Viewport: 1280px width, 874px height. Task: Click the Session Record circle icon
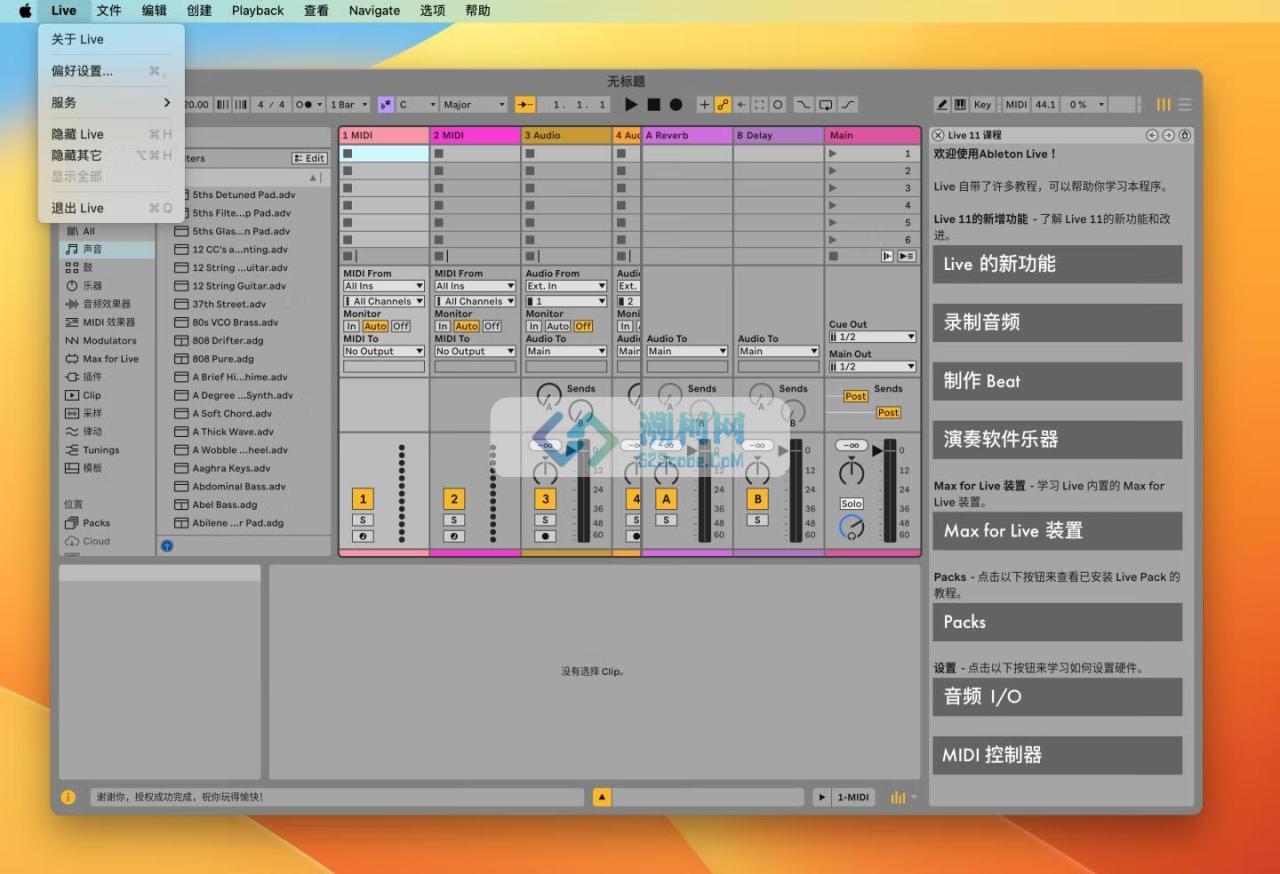(x=777, y=104)
